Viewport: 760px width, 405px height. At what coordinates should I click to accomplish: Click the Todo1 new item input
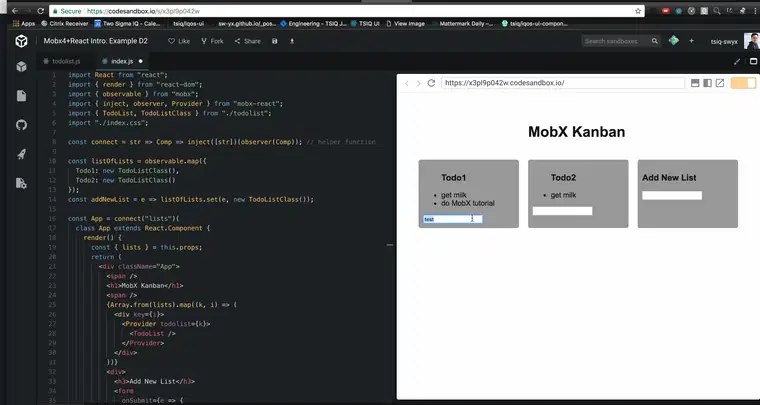pyautogui.click(x=453, y=218)
